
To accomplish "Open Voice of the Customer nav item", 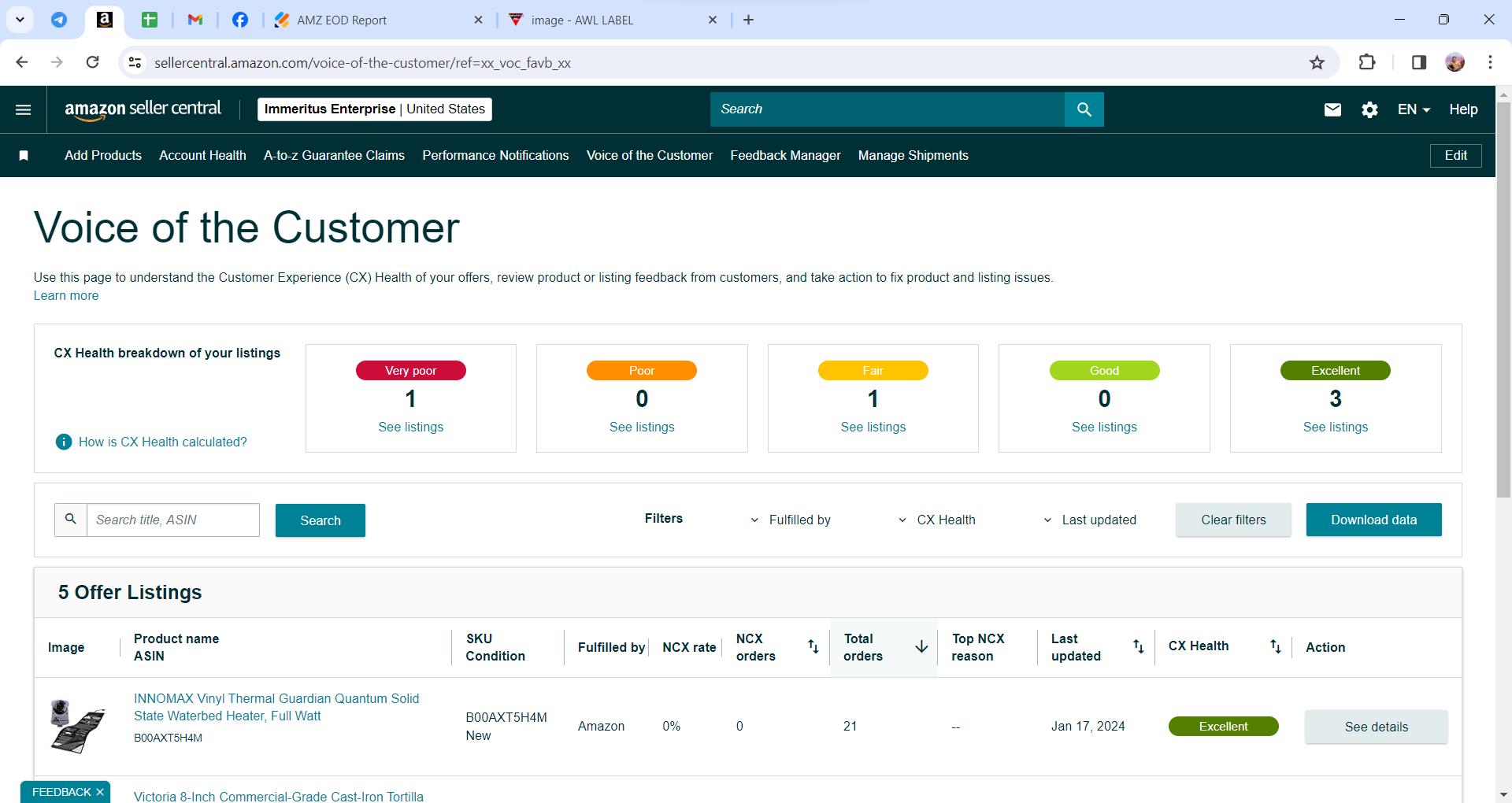I will pyautogui.click(x=650, y=156).
